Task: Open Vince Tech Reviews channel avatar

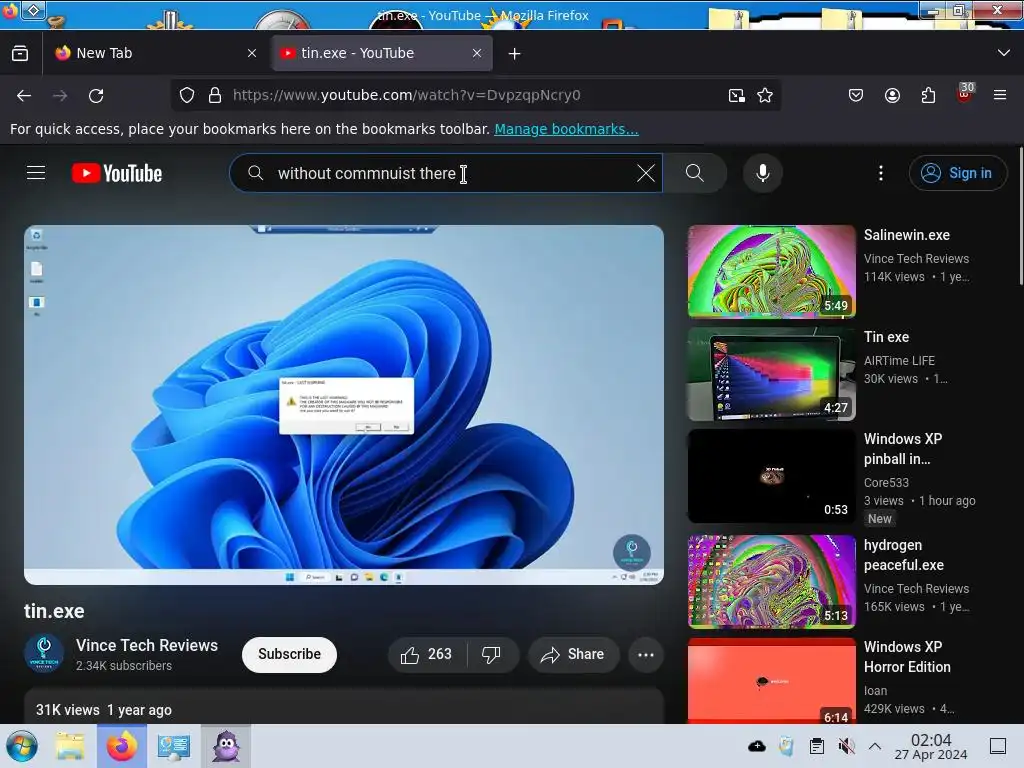Action: 44,654
